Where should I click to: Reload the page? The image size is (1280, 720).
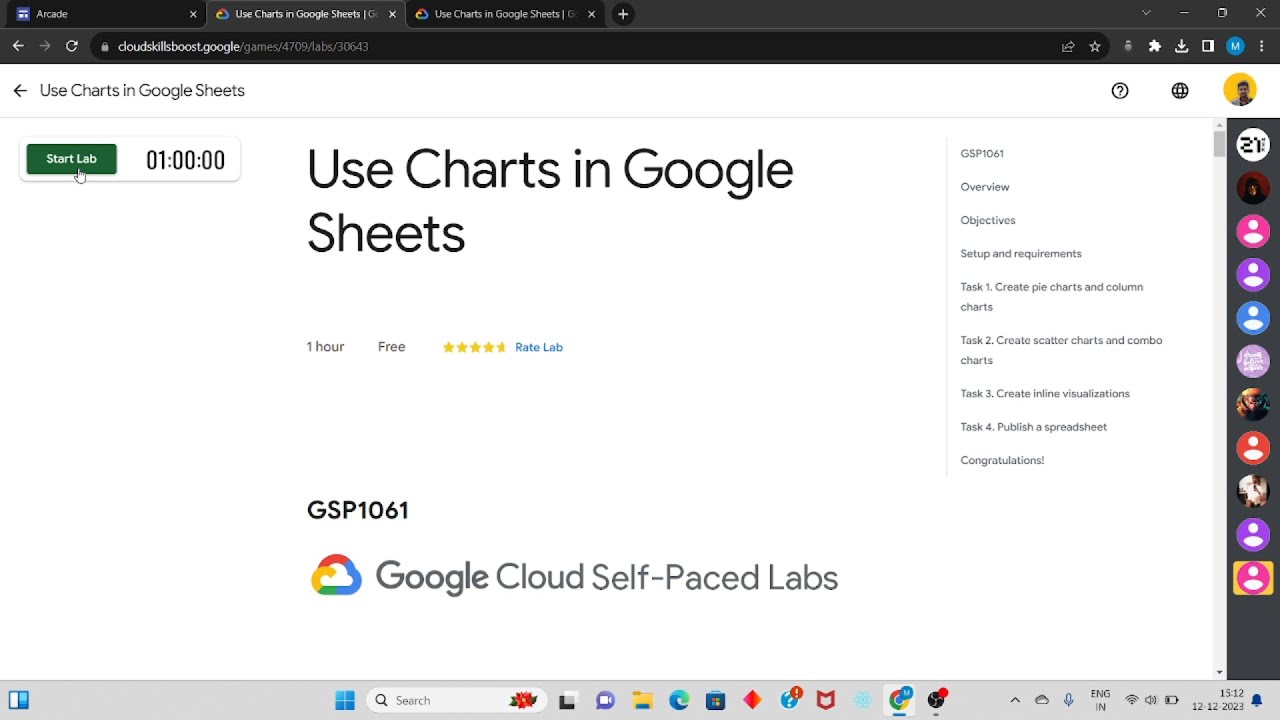click(x=71, y=46)
